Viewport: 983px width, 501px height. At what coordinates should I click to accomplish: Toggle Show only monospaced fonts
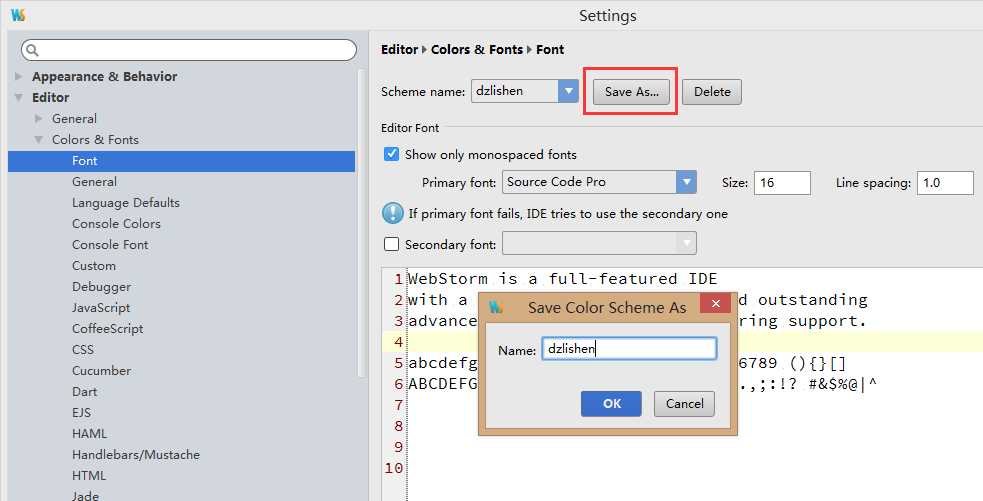(x=391, y=154)
